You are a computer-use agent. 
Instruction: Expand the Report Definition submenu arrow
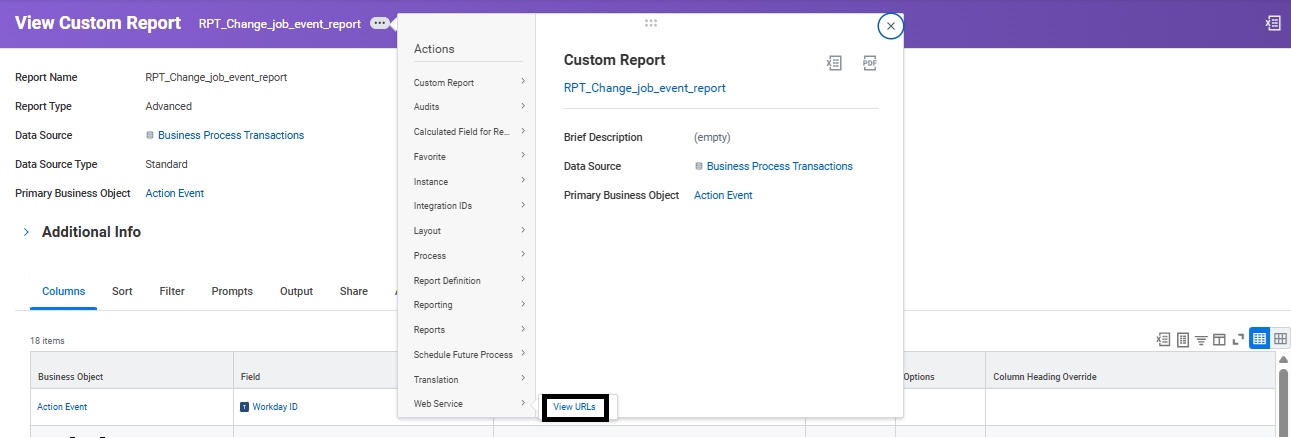(x=523, y=280)
